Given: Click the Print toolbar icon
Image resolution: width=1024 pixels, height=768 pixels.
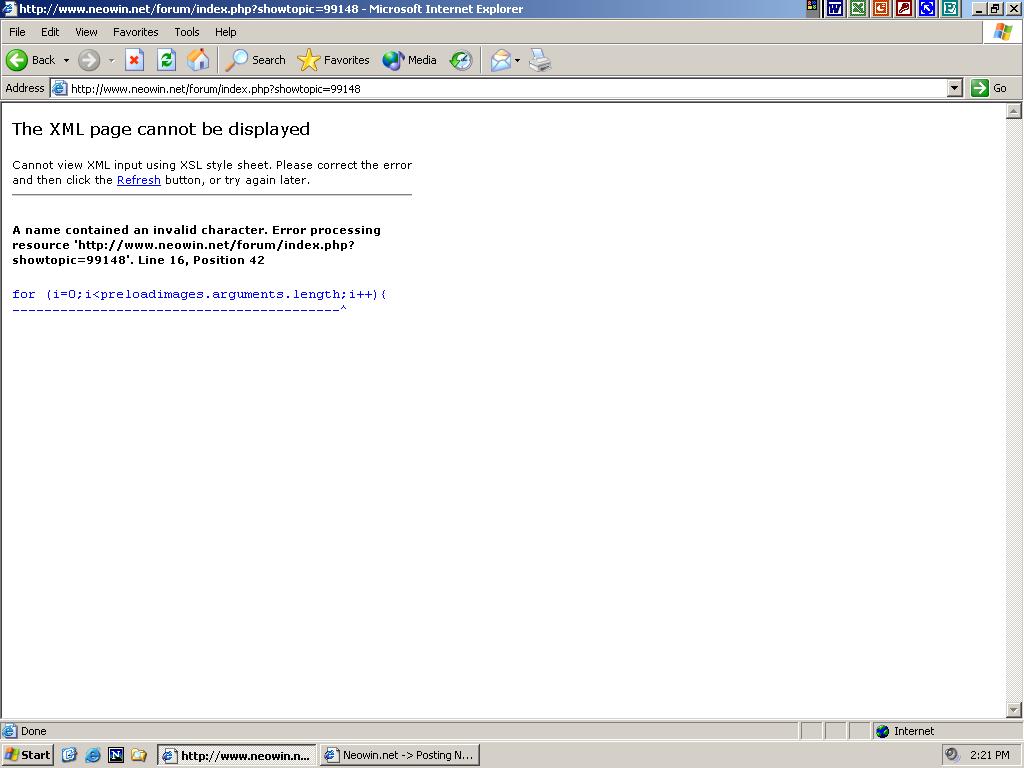Looking at the screenshot, I should [x=539, y=60].
